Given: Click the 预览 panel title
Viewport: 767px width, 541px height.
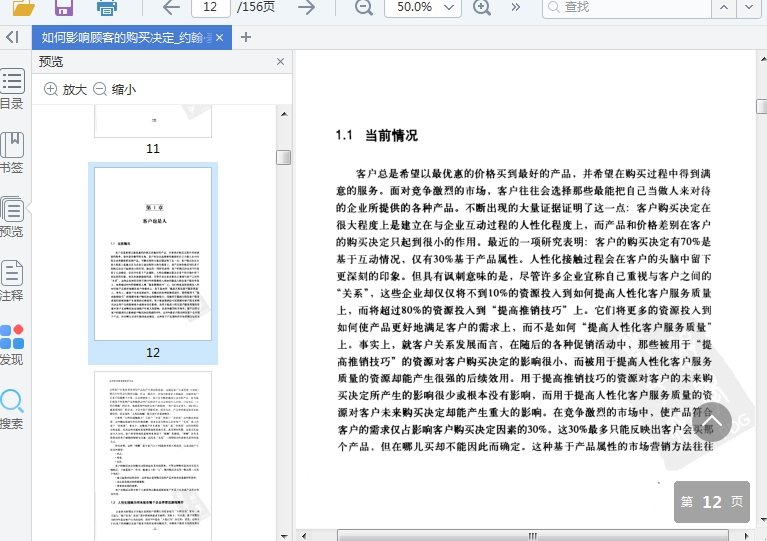Looking at the screenshot, I should pos(51,62).
